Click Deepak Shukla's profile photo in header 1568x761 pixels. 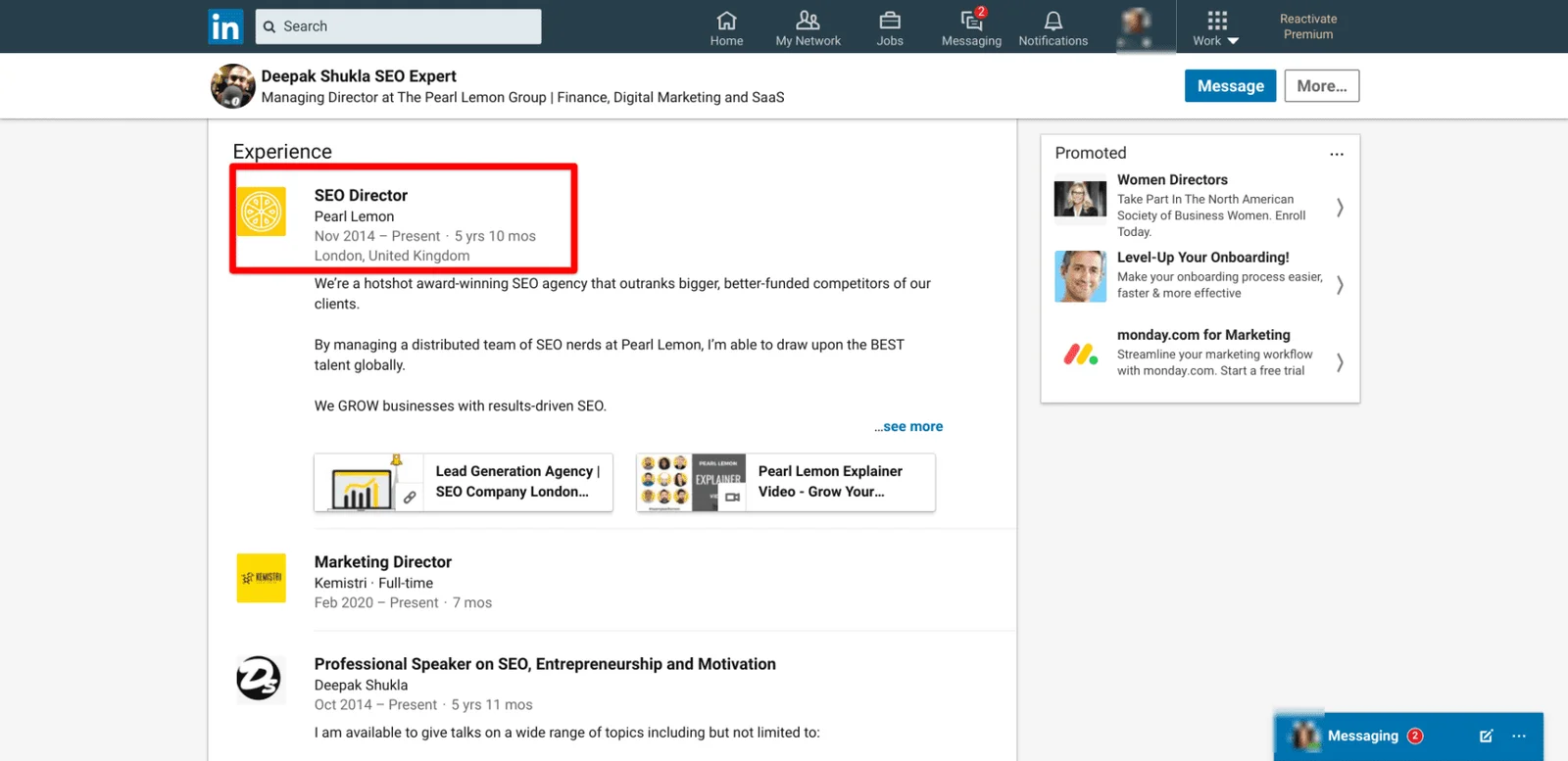click(233, 86)
